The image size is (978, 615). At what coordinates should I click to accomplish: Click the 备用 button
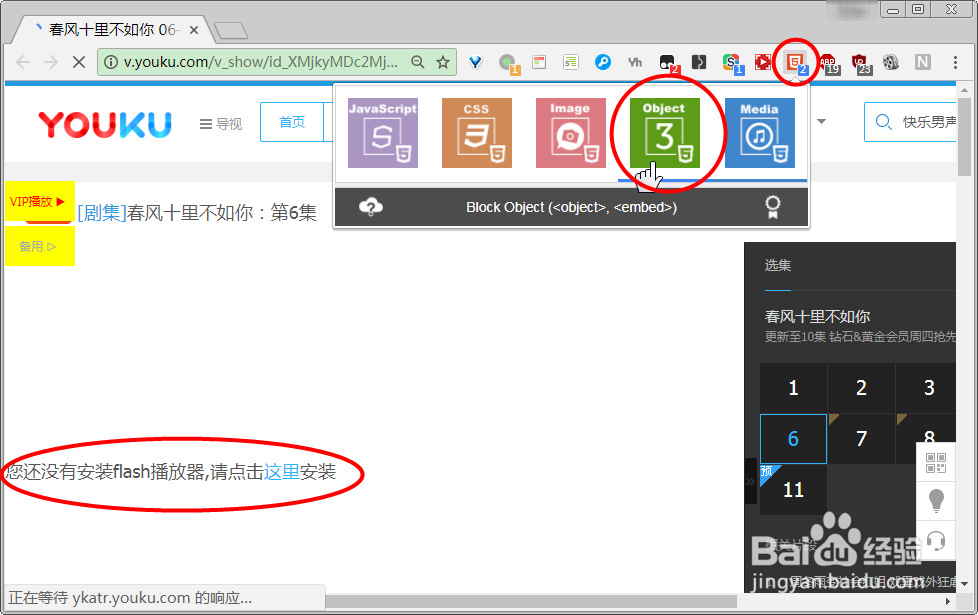(x=39, y=246)
